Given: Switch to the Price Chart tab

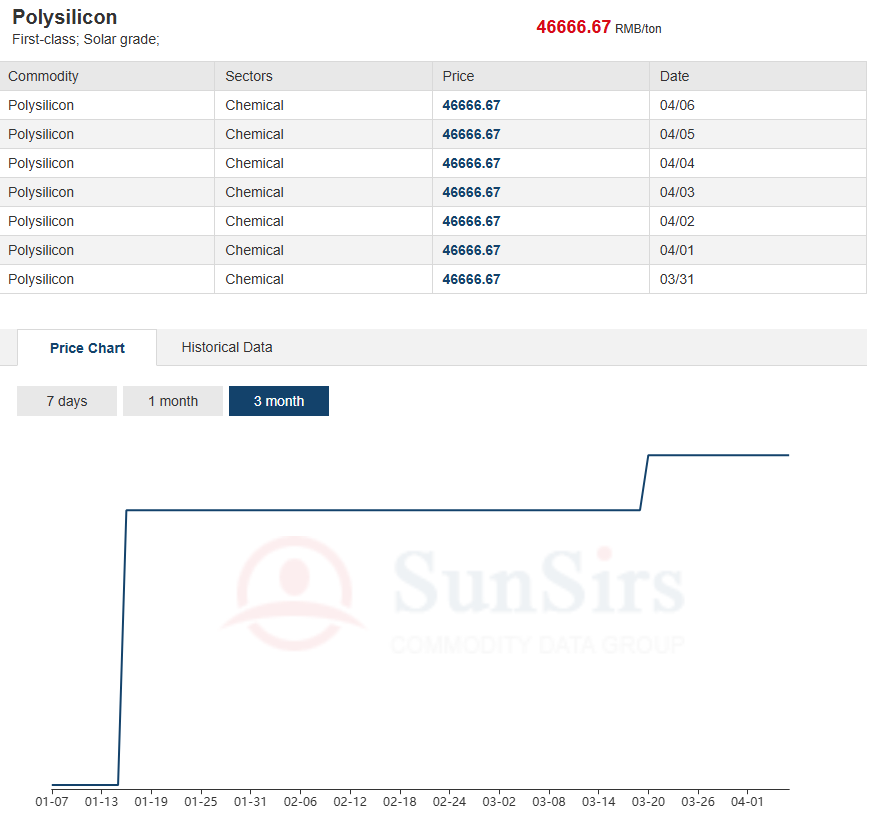Looking at the screenshot, I should 87,348.
